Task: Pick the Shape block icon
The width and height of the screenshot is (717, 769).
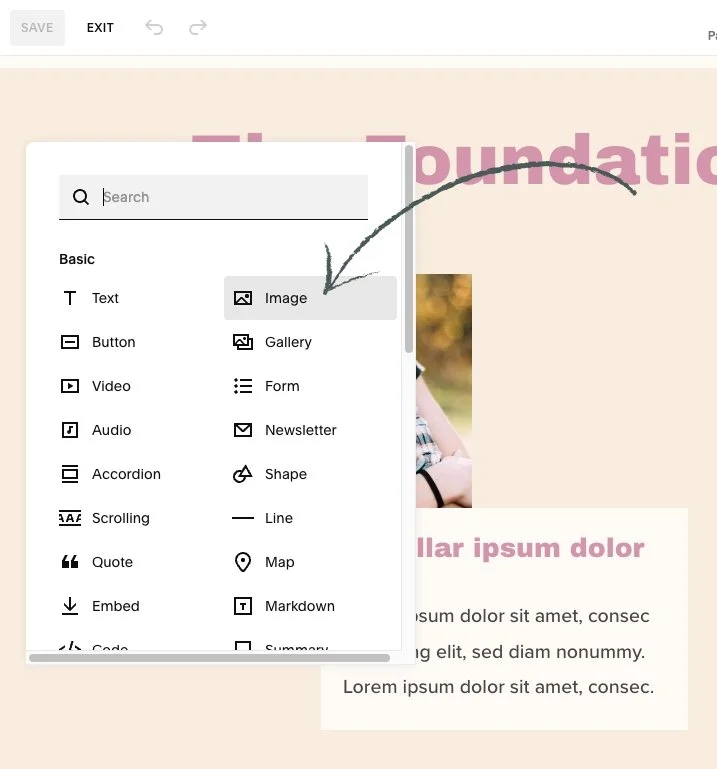Action: click(243, 474)
